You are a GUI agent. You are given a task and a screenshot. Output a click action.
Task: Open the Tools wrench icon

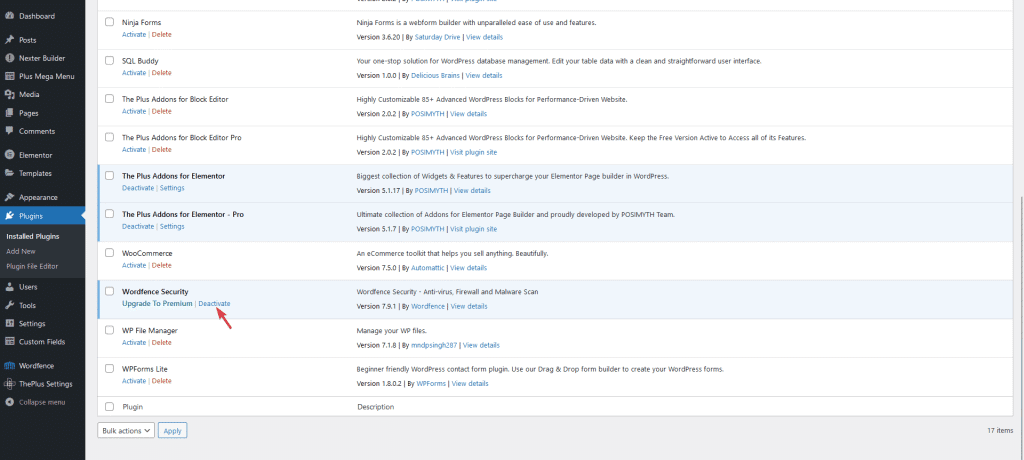tap(9, 305)
